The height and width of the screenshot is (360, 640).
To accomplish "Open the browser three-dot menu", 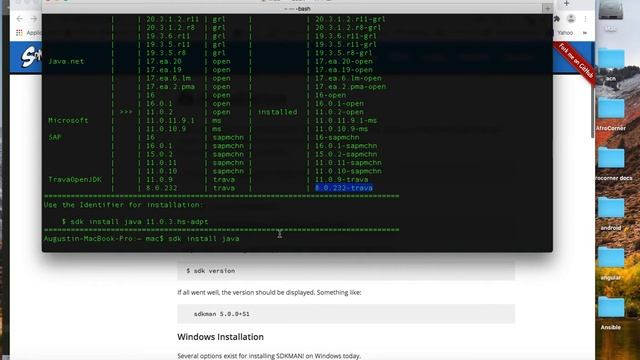I will [585, 19].
